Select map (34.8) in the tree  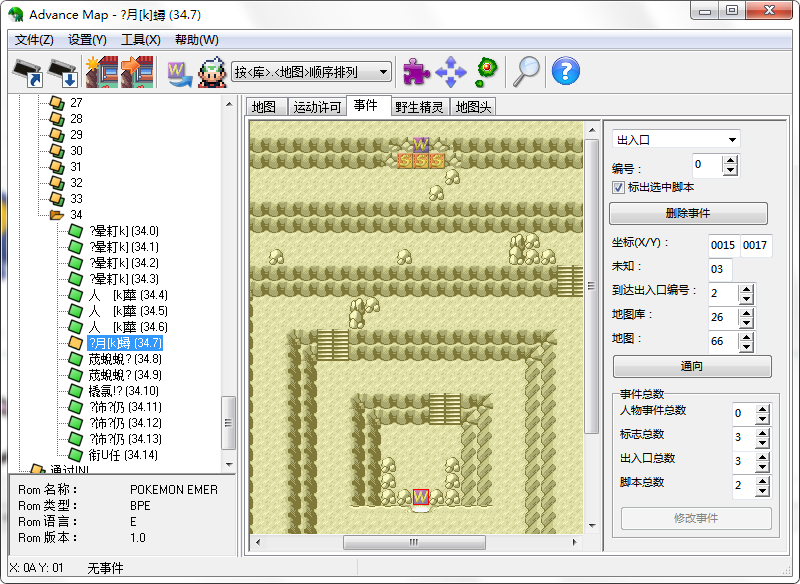point(125,359)
